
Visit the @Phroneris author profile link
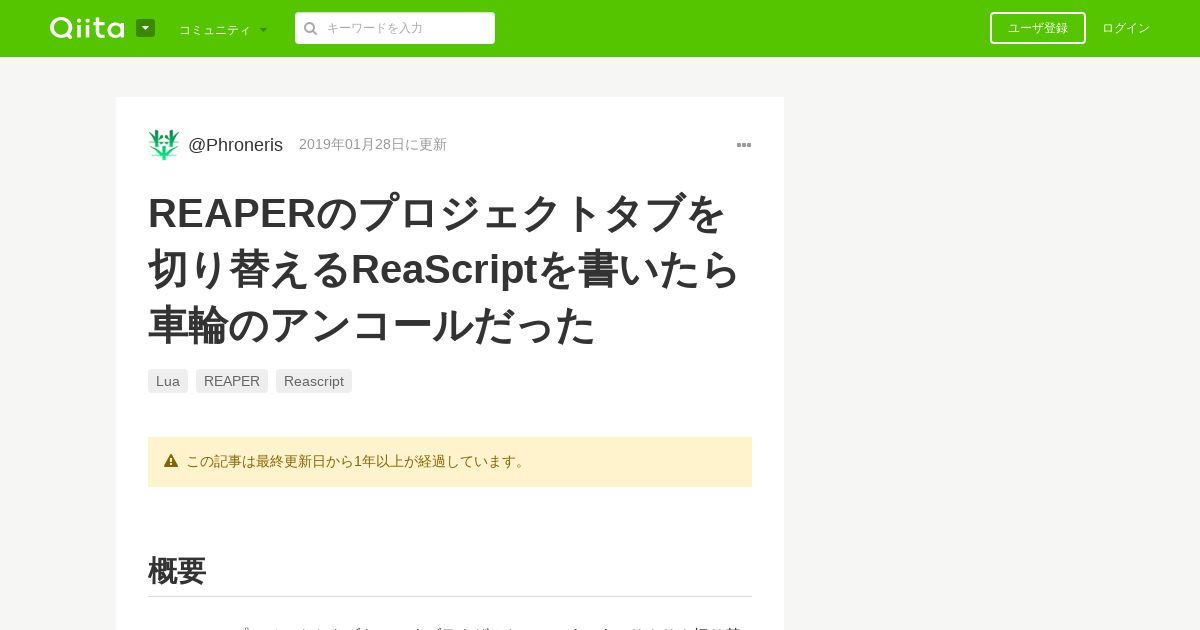point(235,145)
